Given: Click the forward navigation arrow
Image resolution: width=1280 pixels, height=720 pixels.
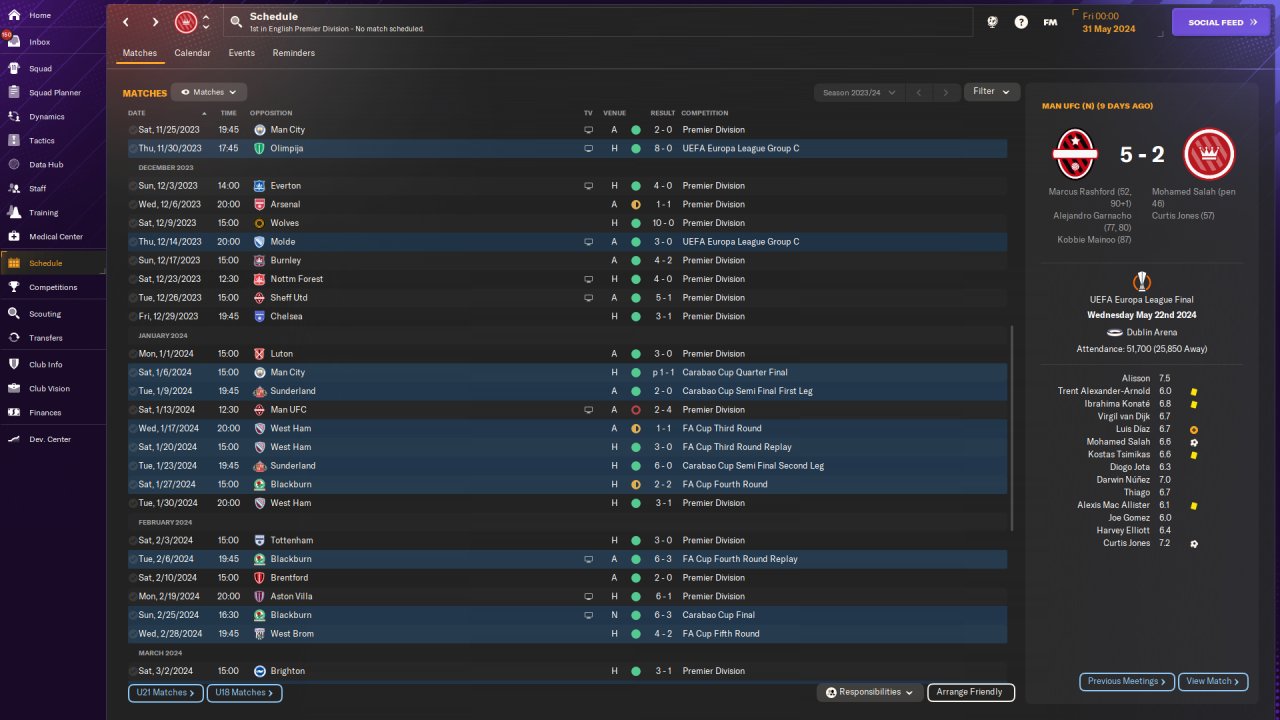Looking at the screenshot, I should click(155, 22).
